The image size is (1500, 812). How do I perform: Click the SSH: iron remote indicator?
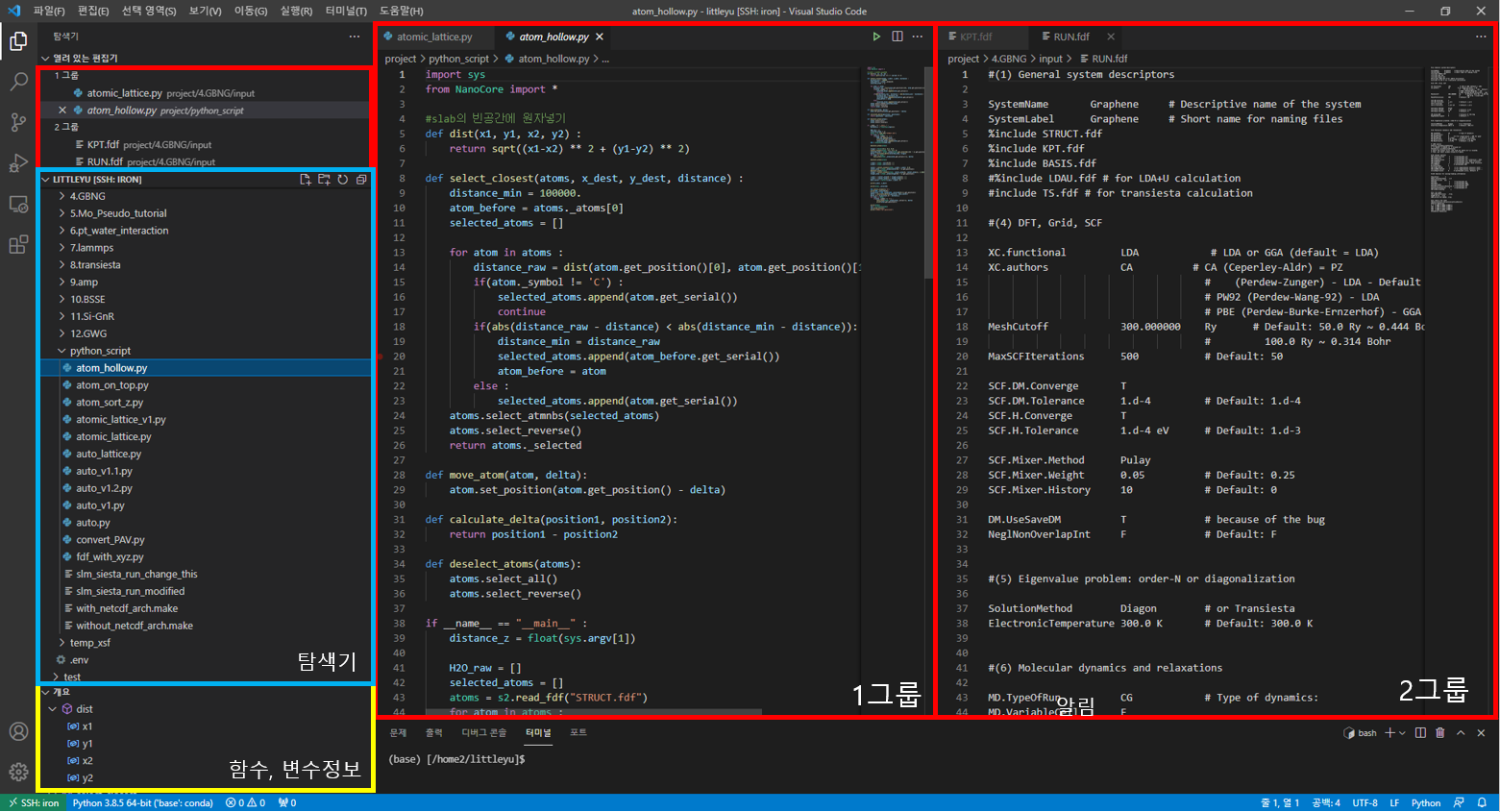pos(34,802)
